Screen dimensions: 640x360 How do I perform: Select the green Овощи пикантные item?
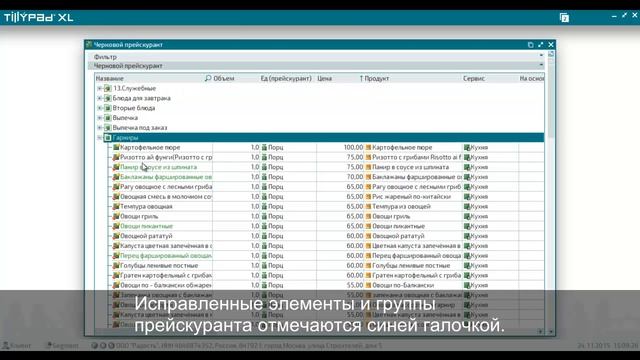(147, 226)
